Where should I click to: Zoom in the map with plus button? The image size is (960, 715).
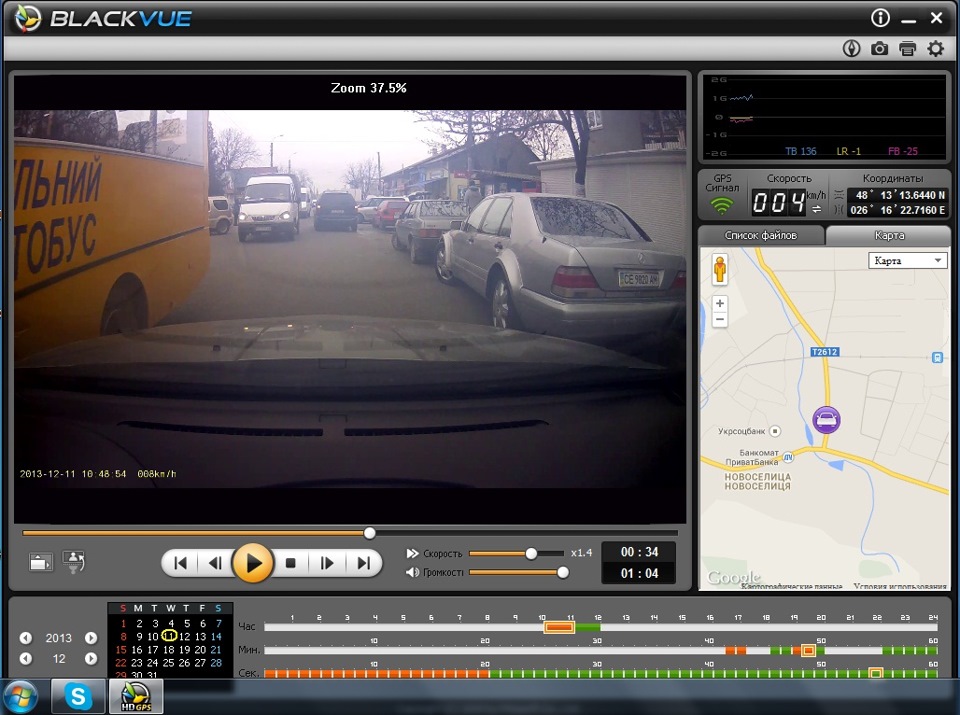coord(720,303)
